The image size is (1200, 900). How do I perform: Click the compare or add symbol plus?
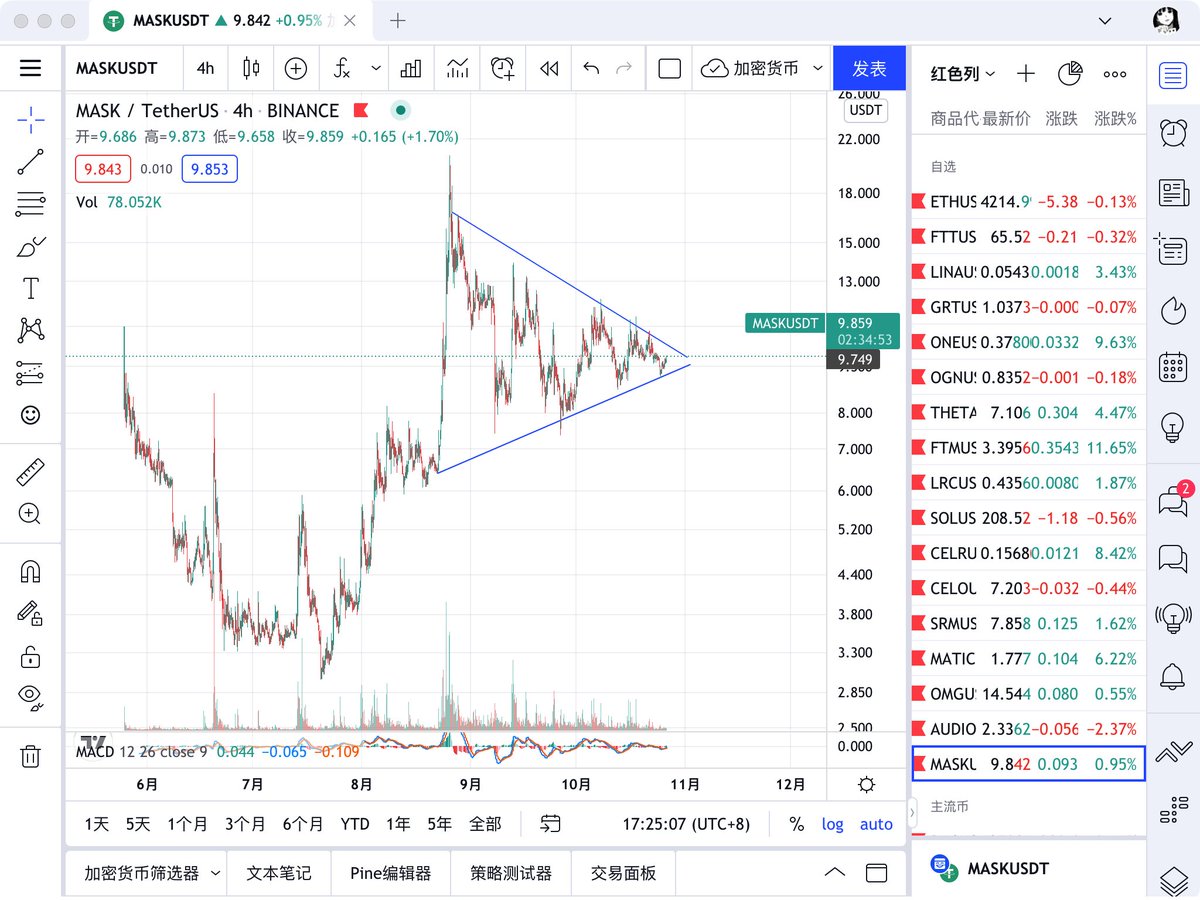(296, 68)
